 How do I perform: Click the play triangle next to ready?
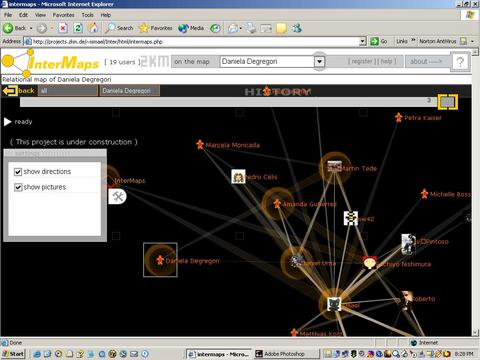pyautogui.click(x=8, y=122)
